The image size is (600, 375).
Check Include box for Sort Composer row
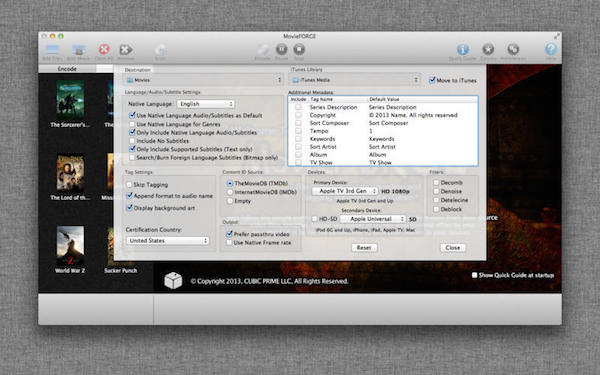(298, 123)
